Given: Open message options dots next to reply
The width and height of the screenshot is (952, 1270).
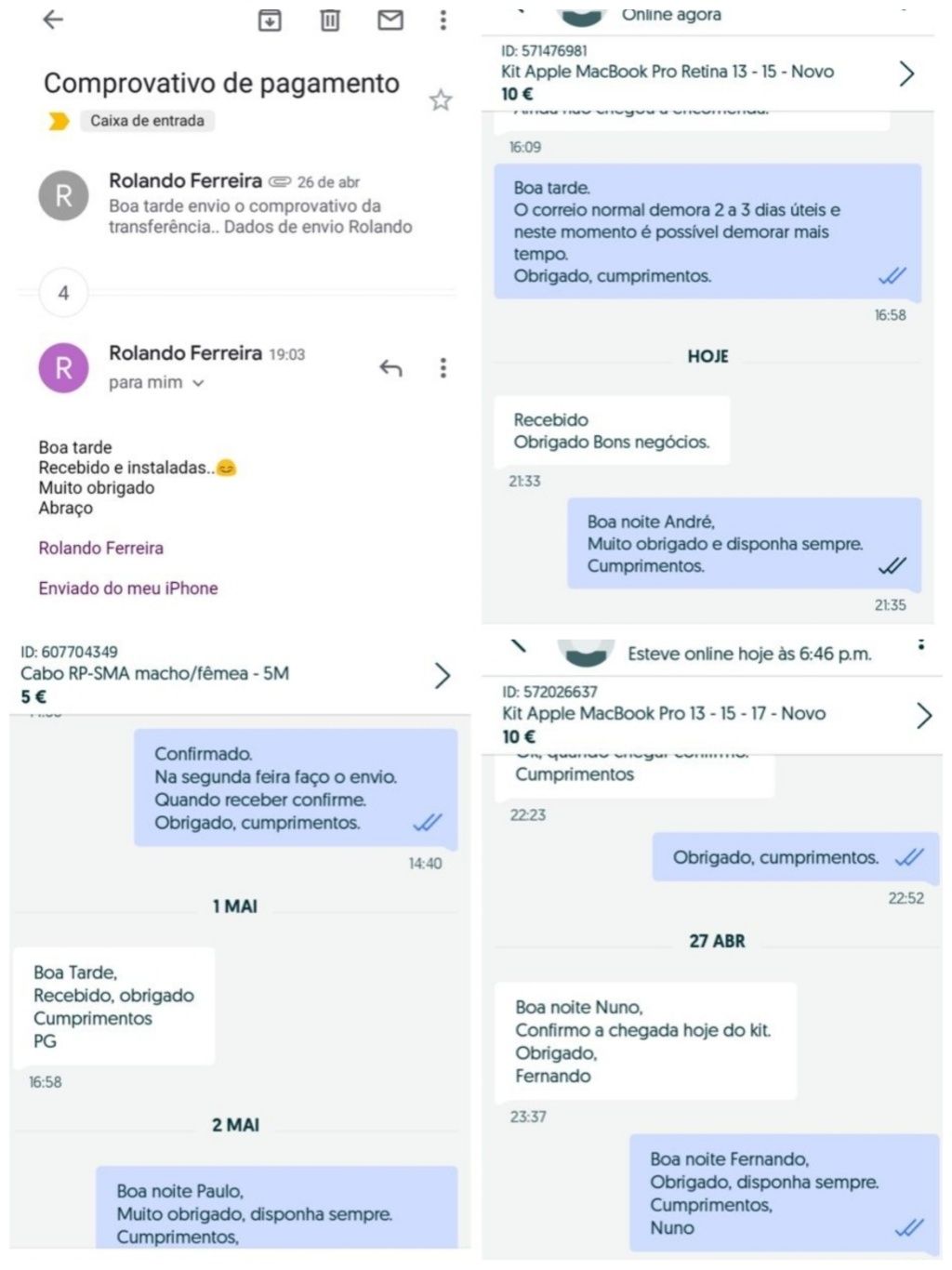Looking at the screenshot, I should click(x=443, y=368).
